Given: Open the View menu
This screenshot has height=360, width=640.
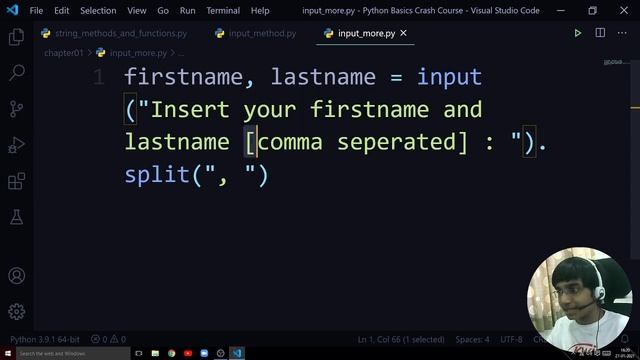Looking at the screenshot, I should coord(137,11).
